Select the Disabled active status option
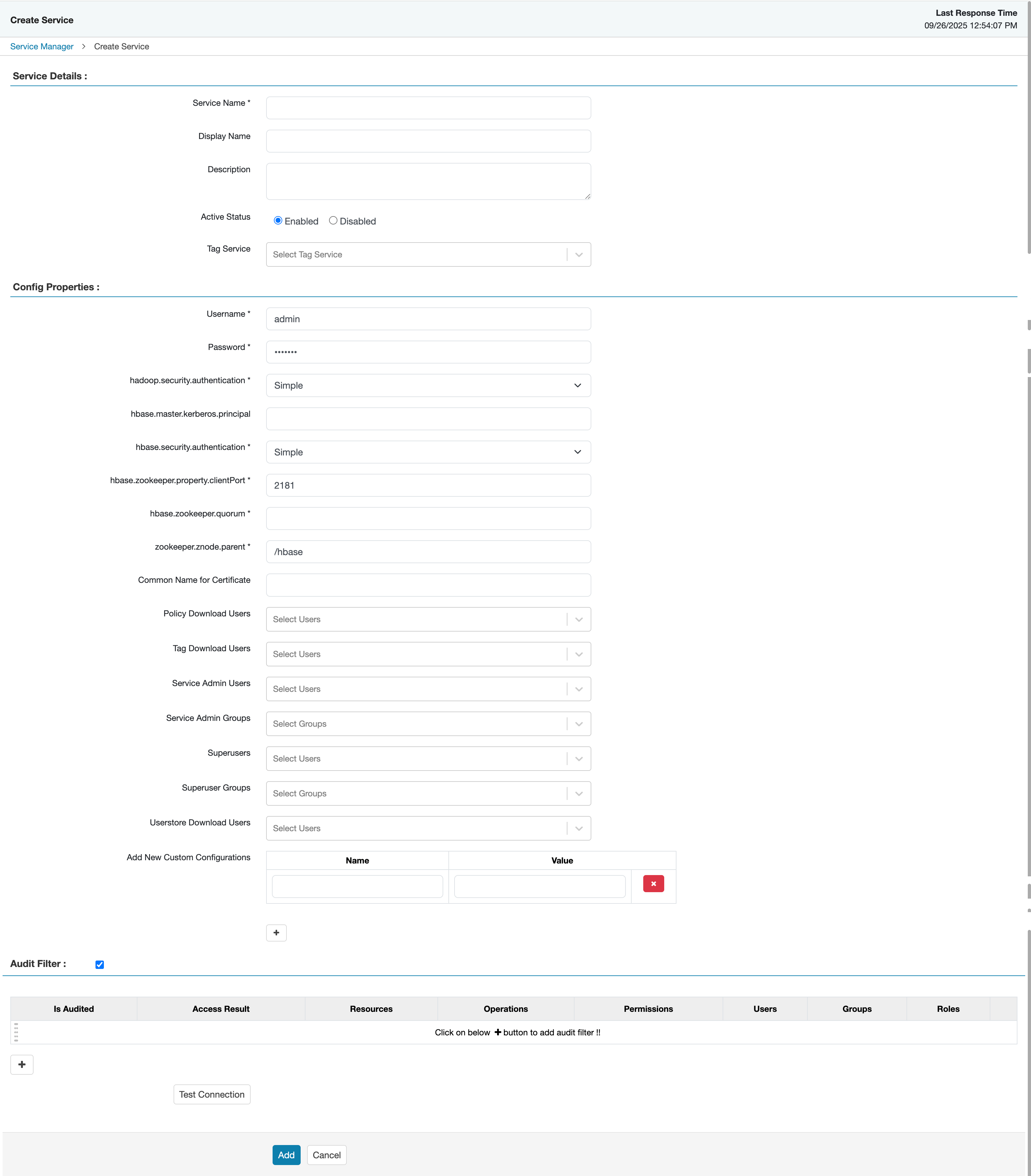Image resolution: width=1031 pixels, height=1176 pixels. (x=333, y=220)
